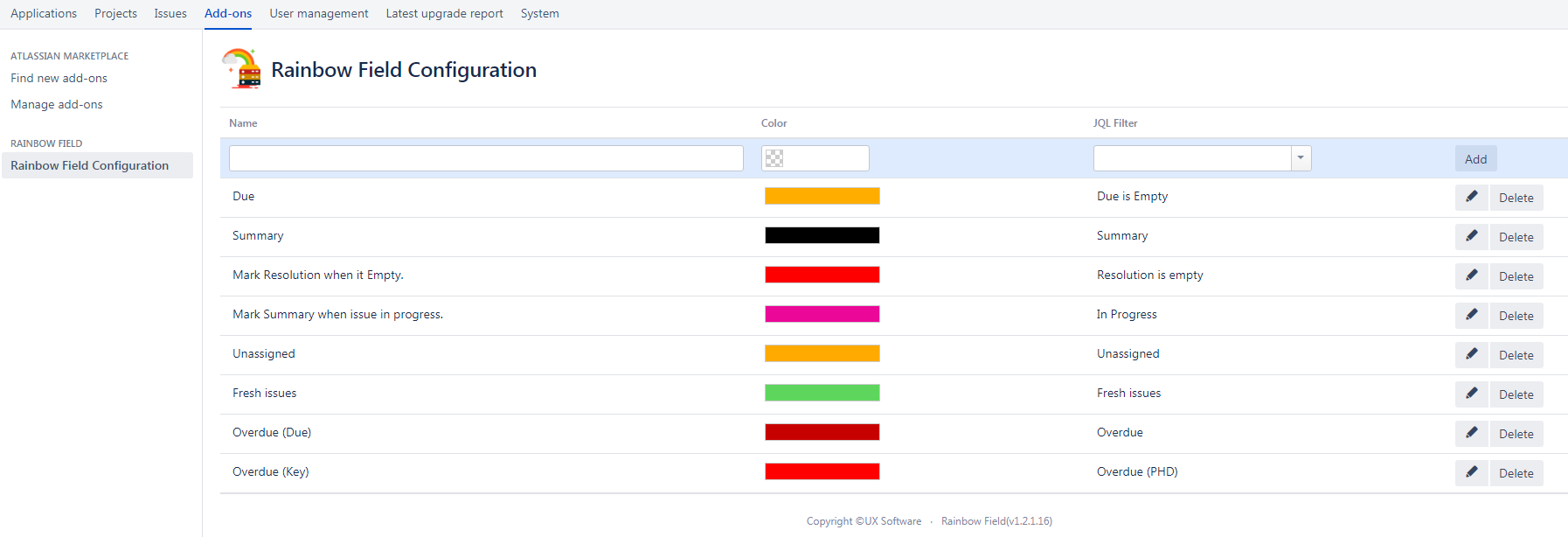Focus the new rule Name input field
Image resolution: width=1568 pixels, height=537 pixels.
click(486, 158)
